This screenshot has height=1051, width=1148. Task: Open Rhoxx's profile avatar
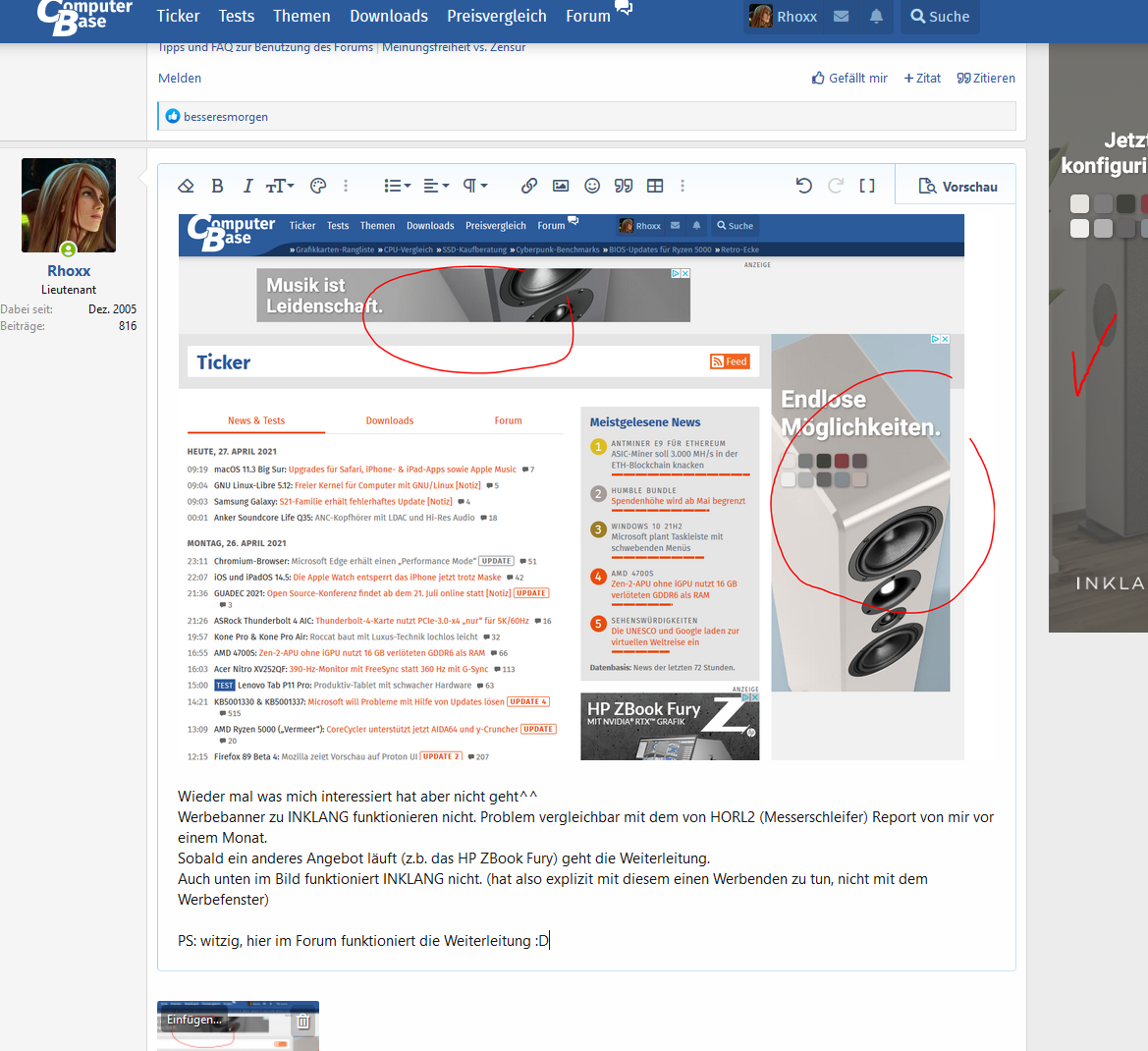(69, 205)
